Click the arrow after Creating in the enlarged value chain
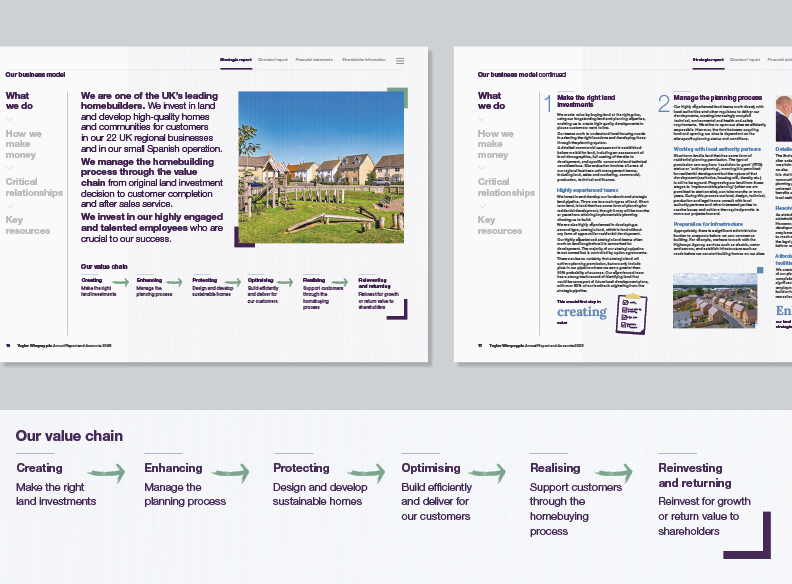 click(x=106, y=472)
